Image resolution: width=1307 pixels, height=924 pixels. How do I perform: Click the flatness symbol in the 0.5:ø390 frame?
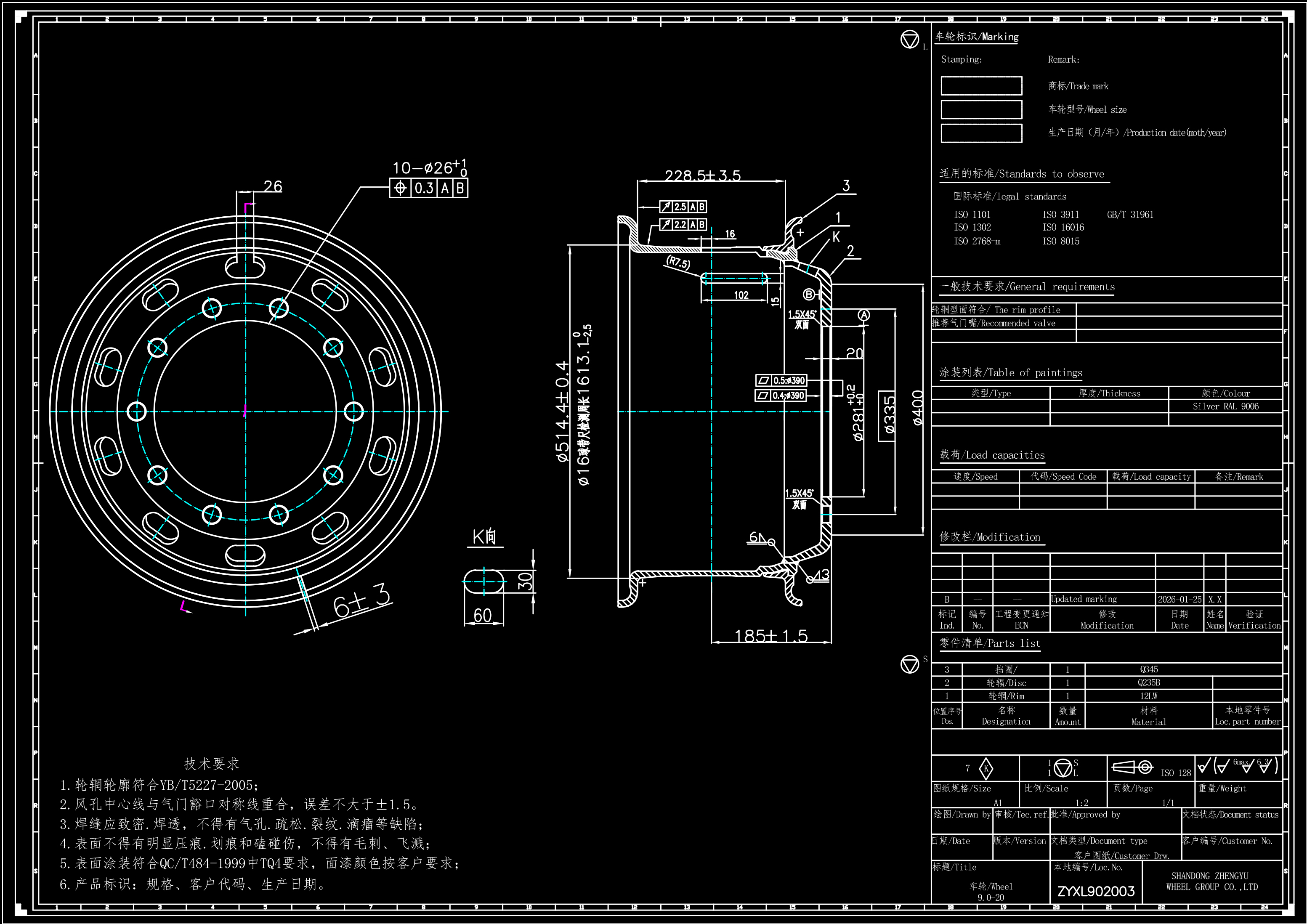tap(763, 380)
